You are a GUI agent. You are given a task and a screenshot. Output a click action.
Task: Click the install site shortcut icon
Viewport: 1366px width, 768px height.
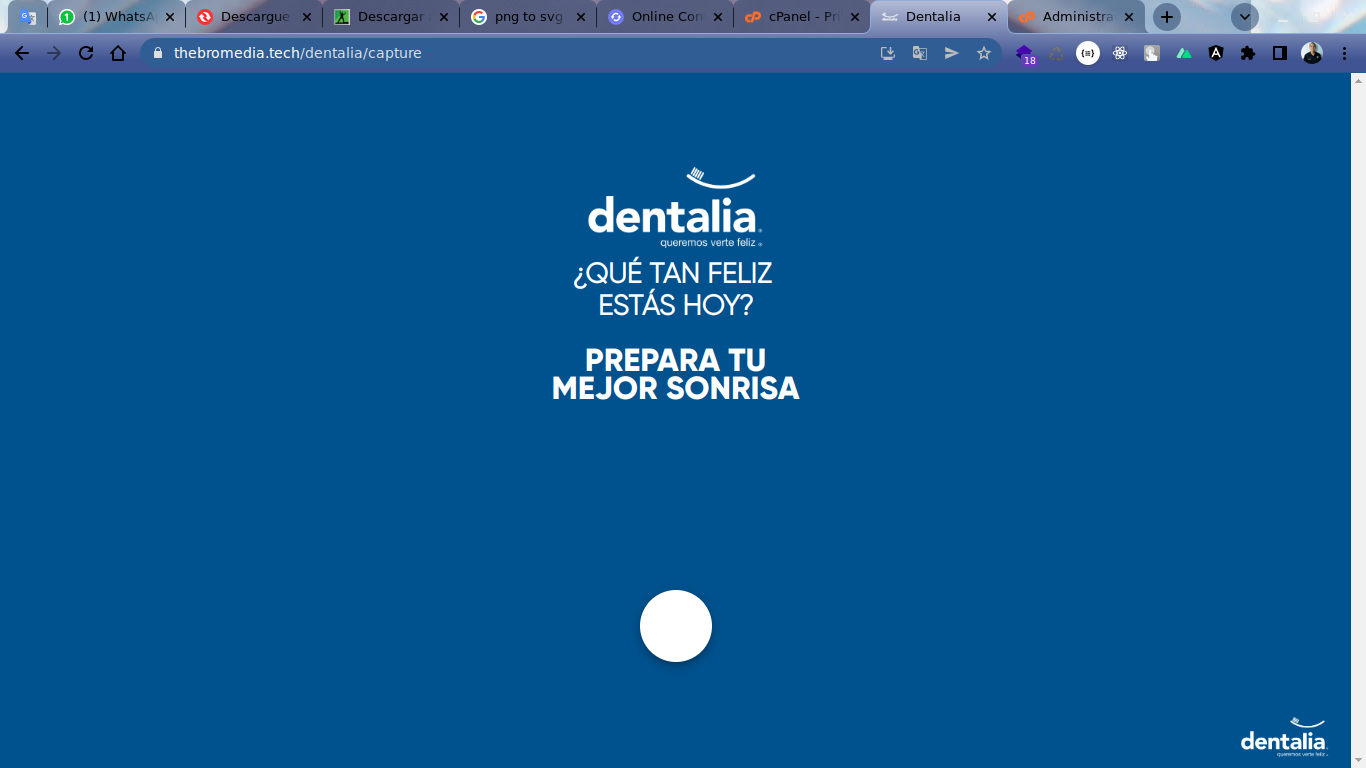click(887, 53)
